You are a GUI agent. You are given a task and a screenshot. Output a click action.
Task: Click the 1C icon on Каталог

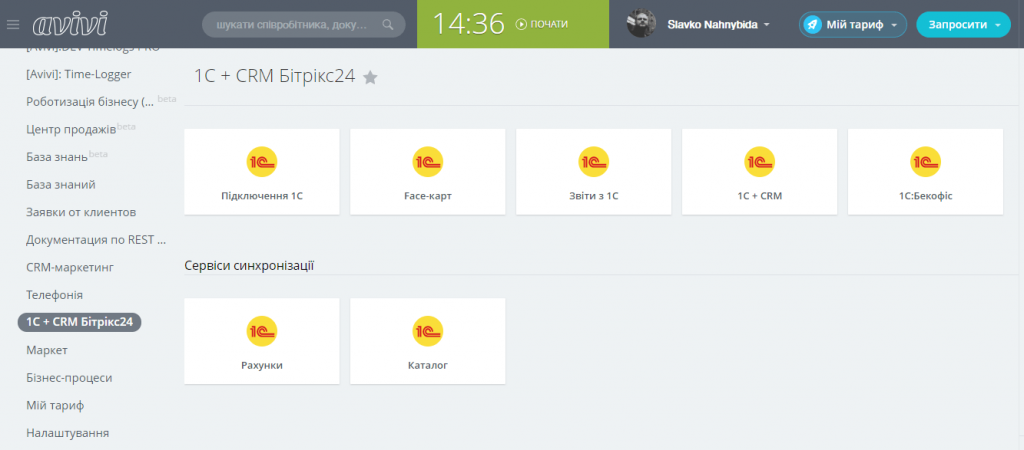pyautogui.click(x=428, y=331)
